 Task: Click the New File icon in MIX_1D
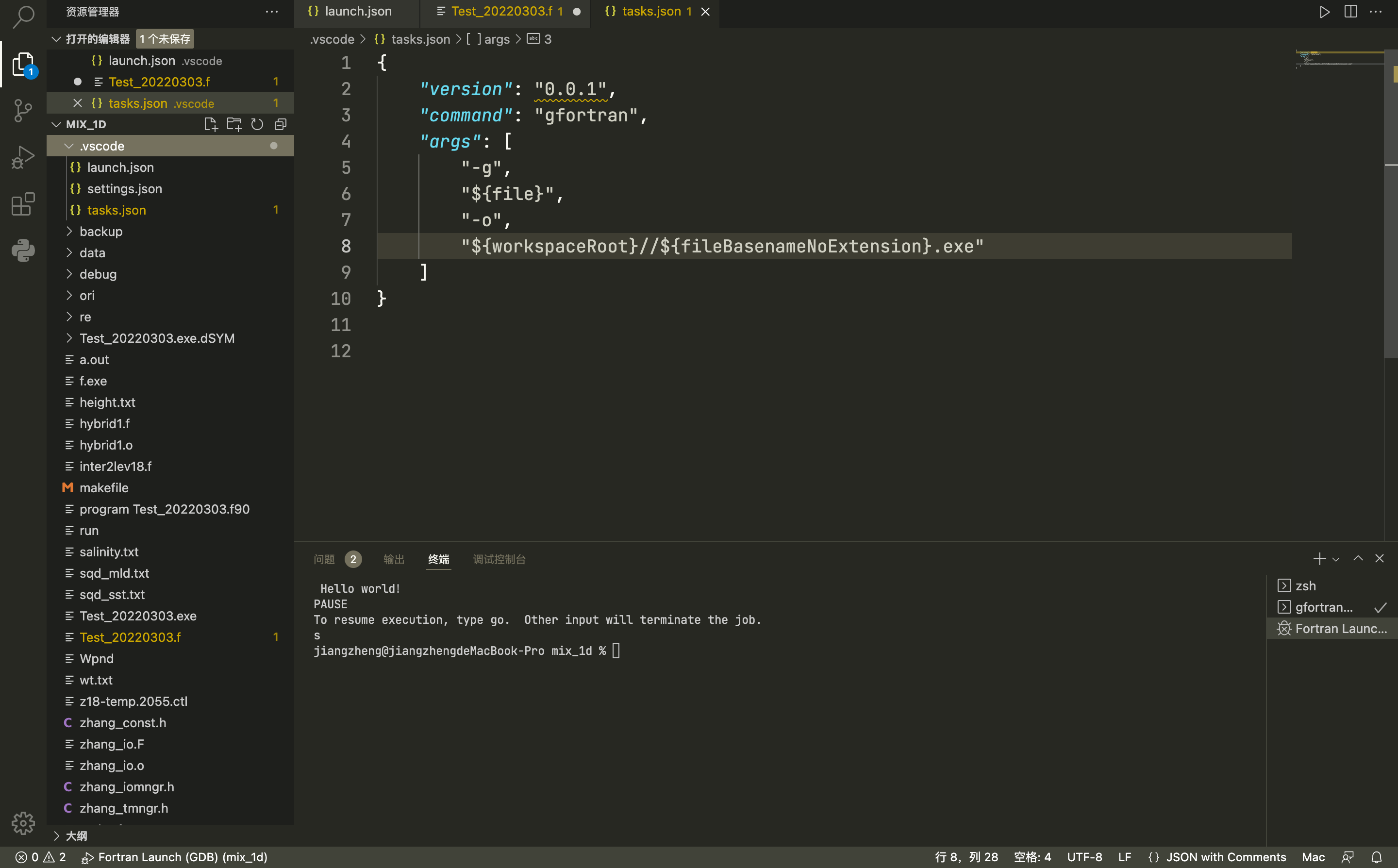211,124
